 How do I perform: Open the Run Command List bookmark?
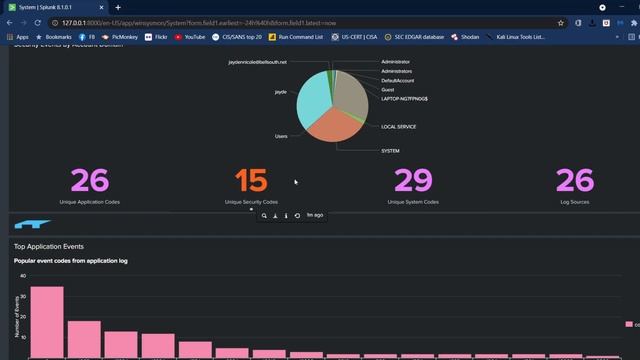coord(296,37)
